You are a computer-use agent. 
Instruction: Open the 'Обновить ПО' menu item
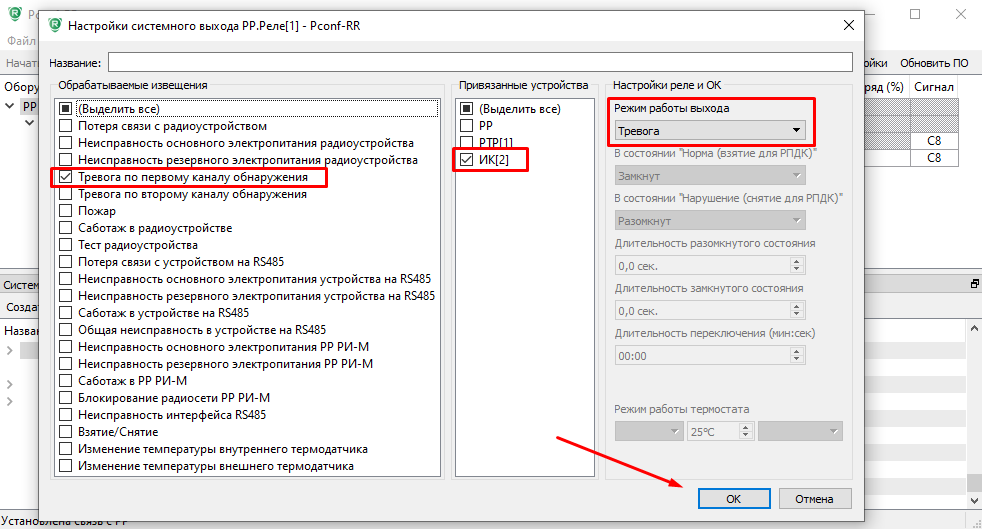[934, 63]
